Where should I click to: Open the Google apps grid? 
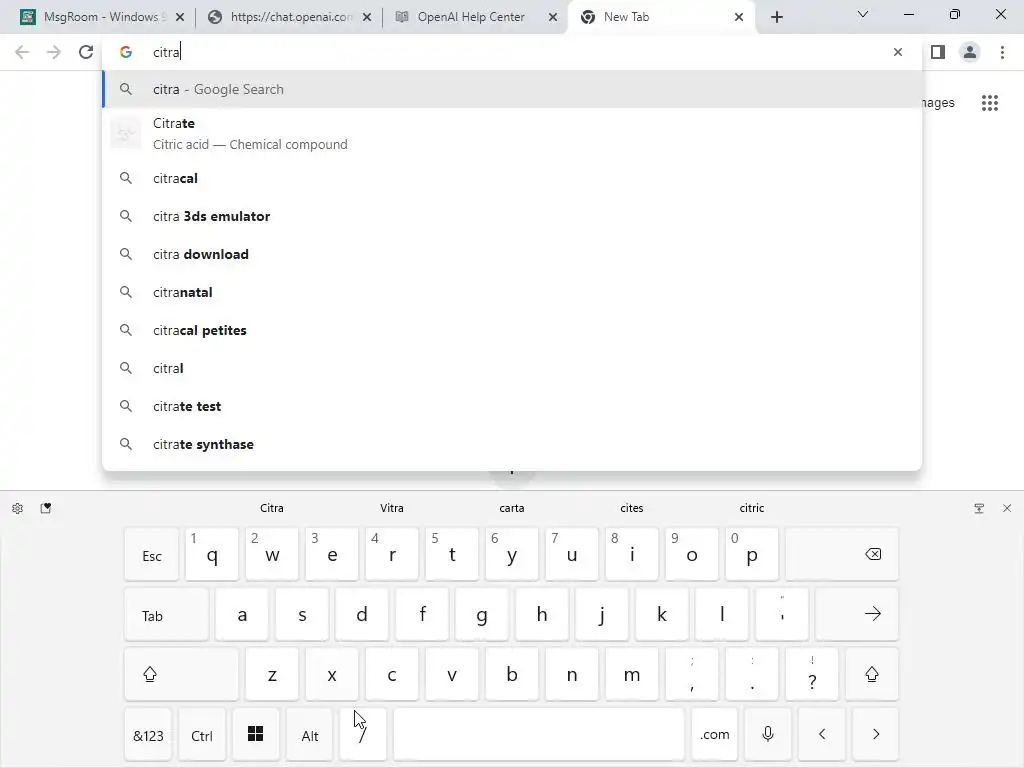[990, 103]
